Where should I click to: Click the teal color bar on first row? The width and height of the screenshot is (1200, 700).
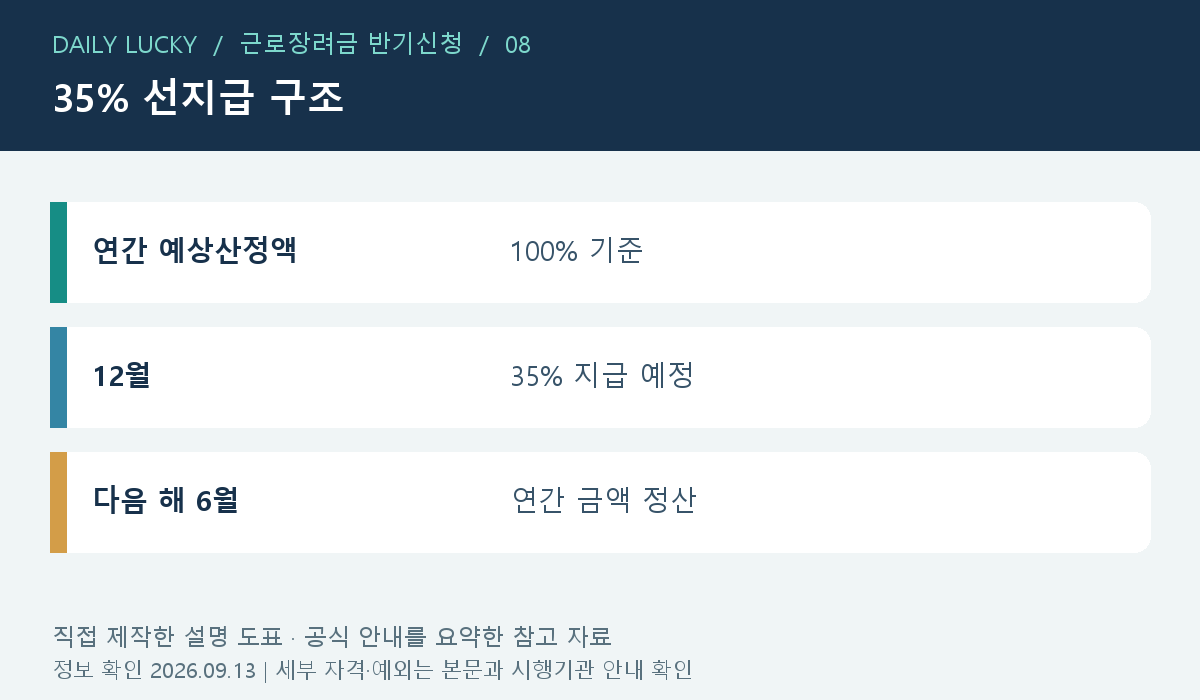click(x=58, y=252)
